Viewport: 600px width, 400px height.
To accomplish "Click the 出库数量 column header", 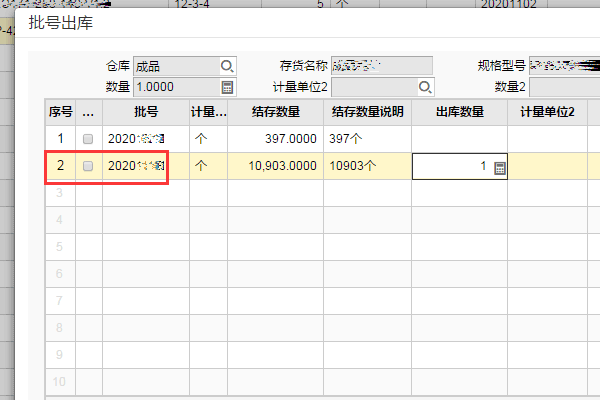I will click(x=459, y=111).
